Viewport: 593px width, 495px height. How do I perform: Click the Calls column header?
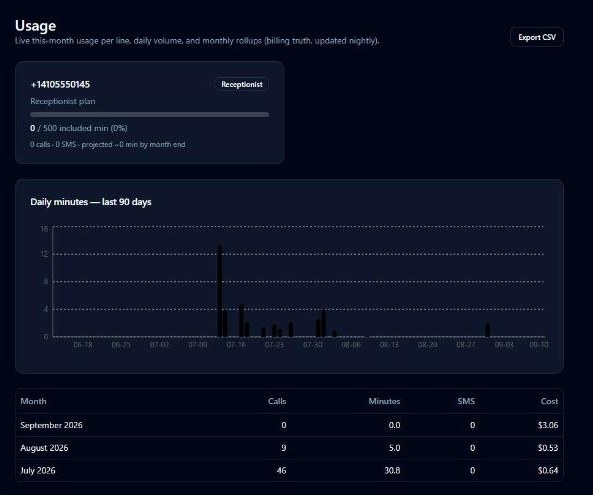(x=277, y=401)
